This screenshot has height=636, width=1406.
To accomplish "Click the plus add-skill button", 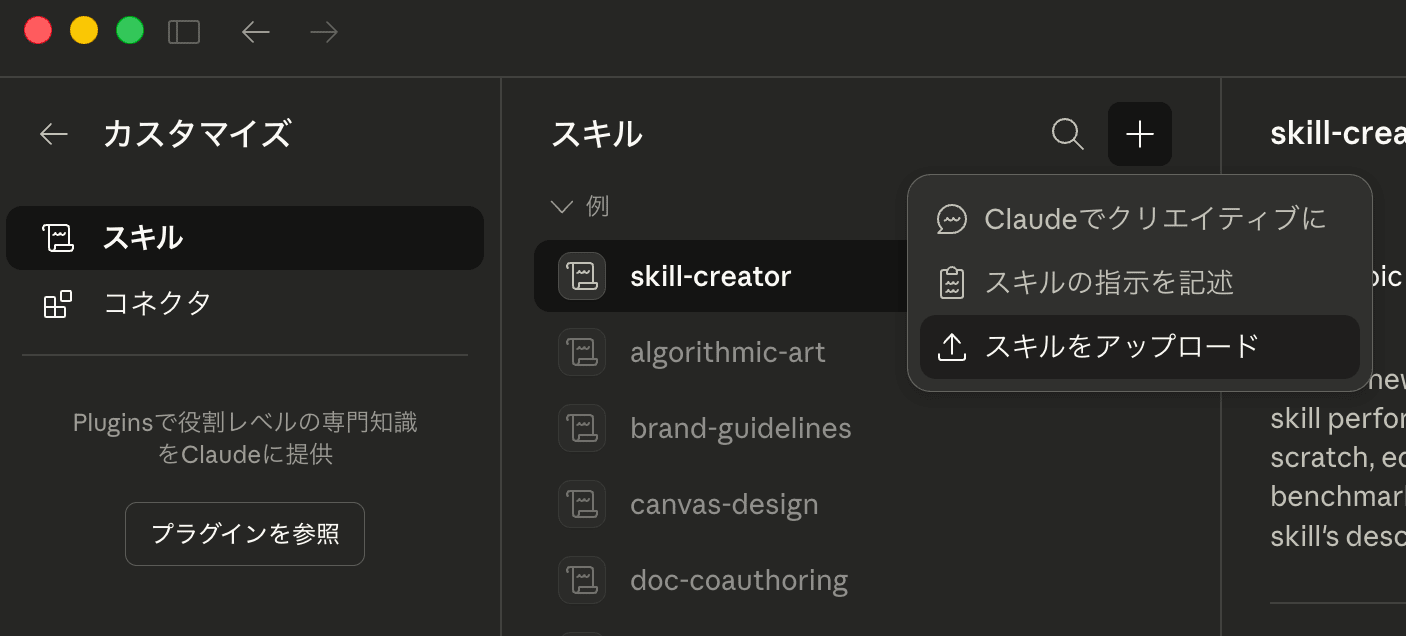I will click(x=1140, y=134).
